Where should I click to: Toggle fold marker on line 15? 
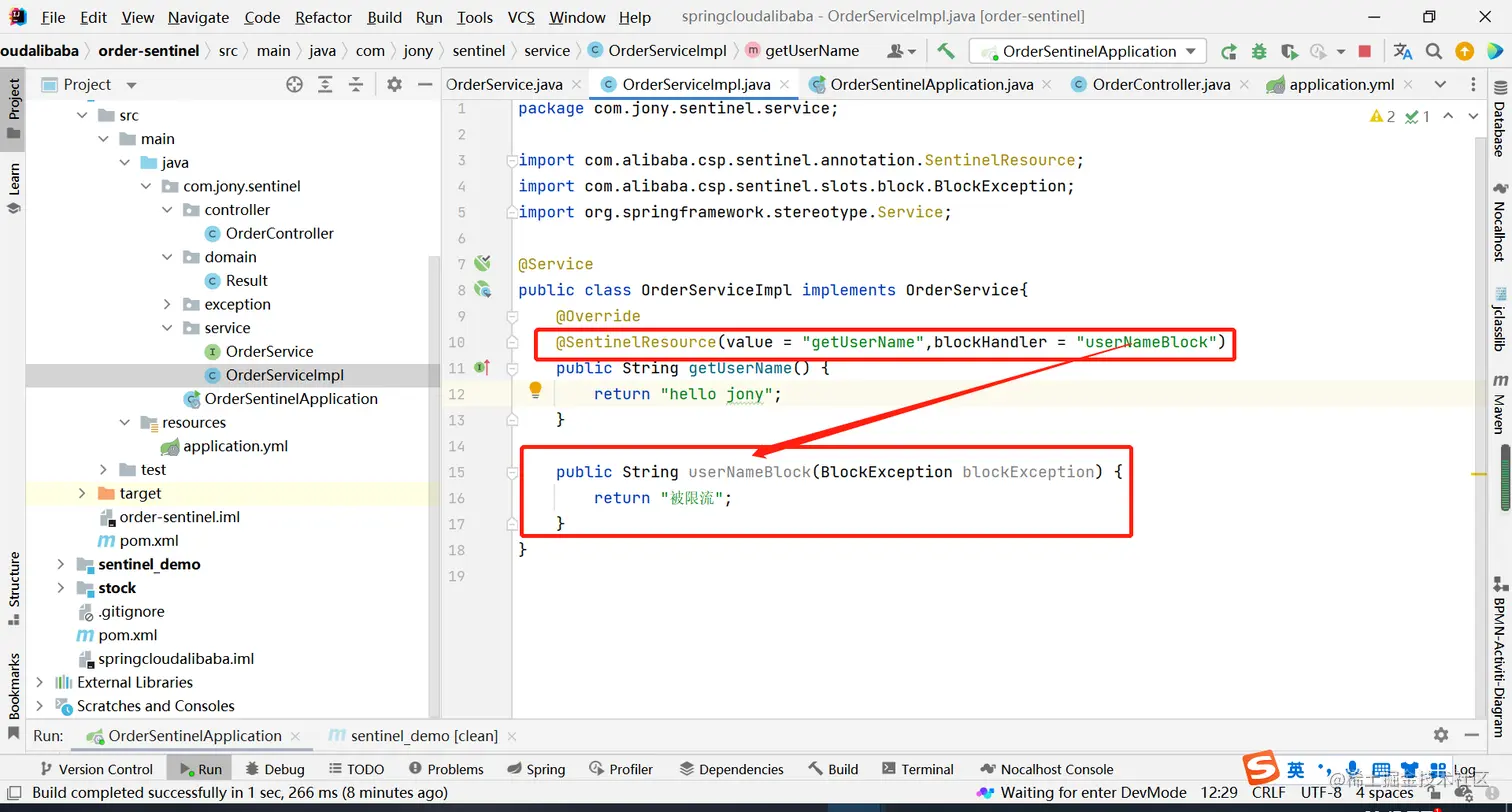(x=511, y=472)
